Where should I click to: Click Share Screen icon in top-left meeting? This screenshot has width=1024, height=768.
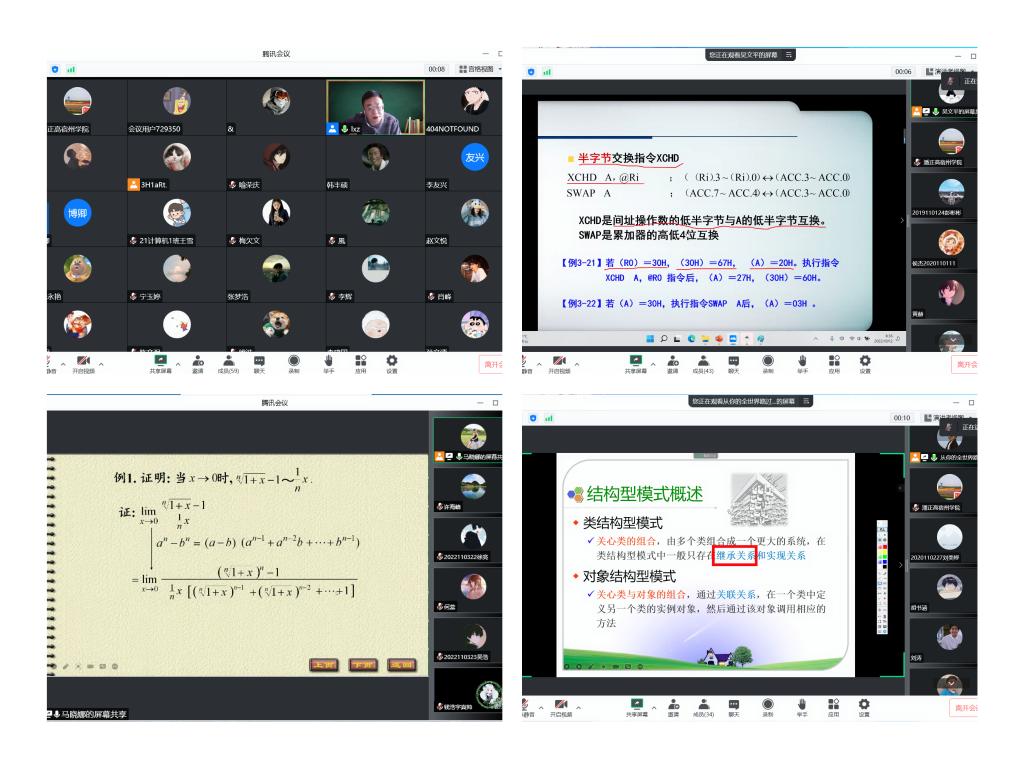tap(160, 360)
